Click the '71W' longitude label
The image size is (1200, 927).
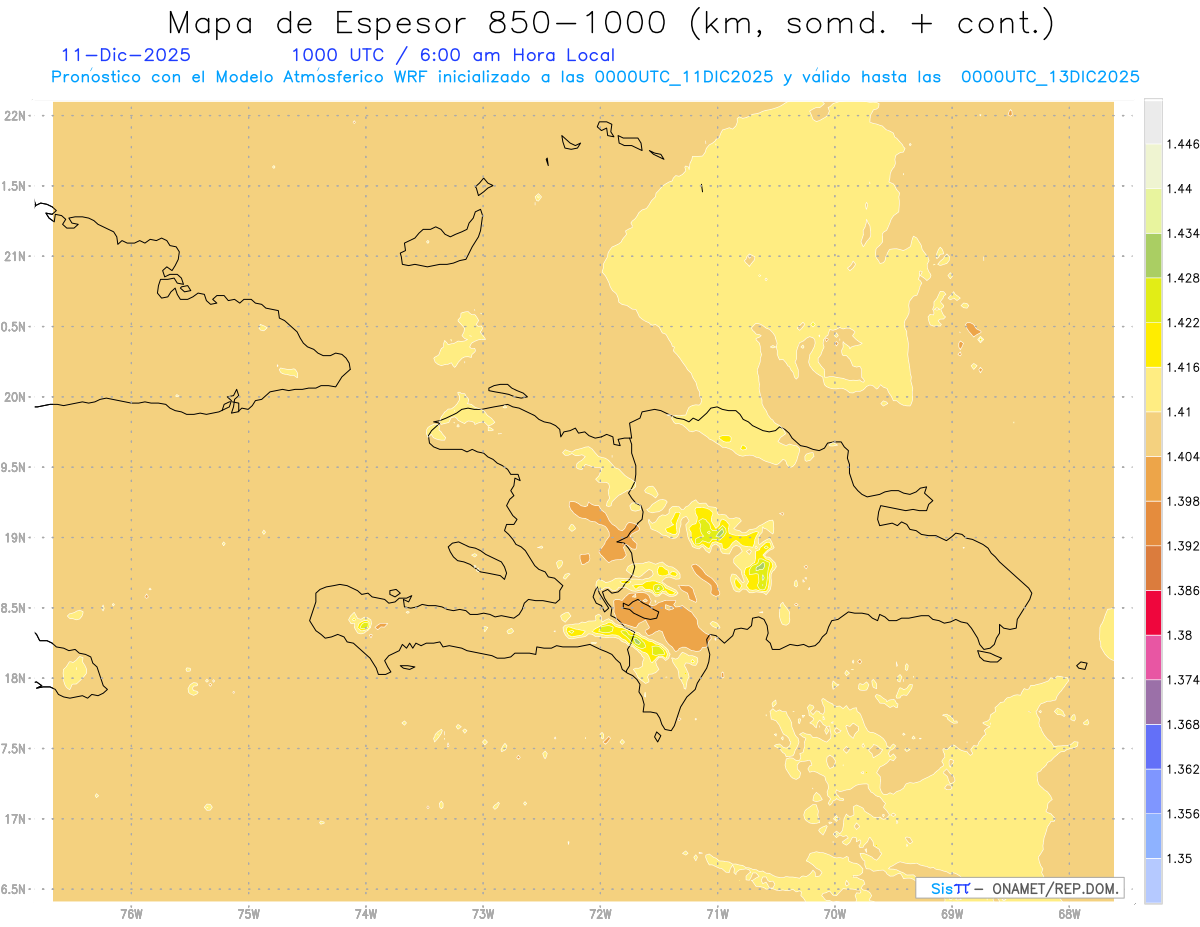tap(718, 914)
